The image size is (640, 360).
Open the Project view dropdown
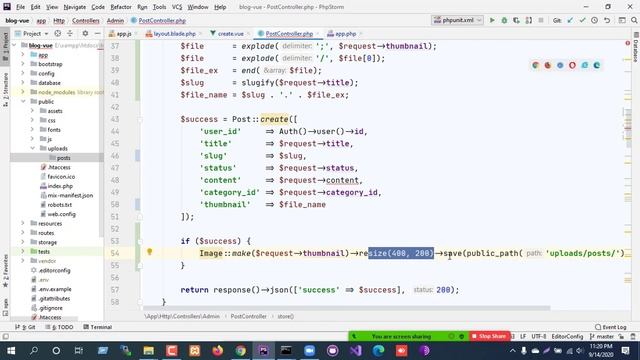[32, 33]
